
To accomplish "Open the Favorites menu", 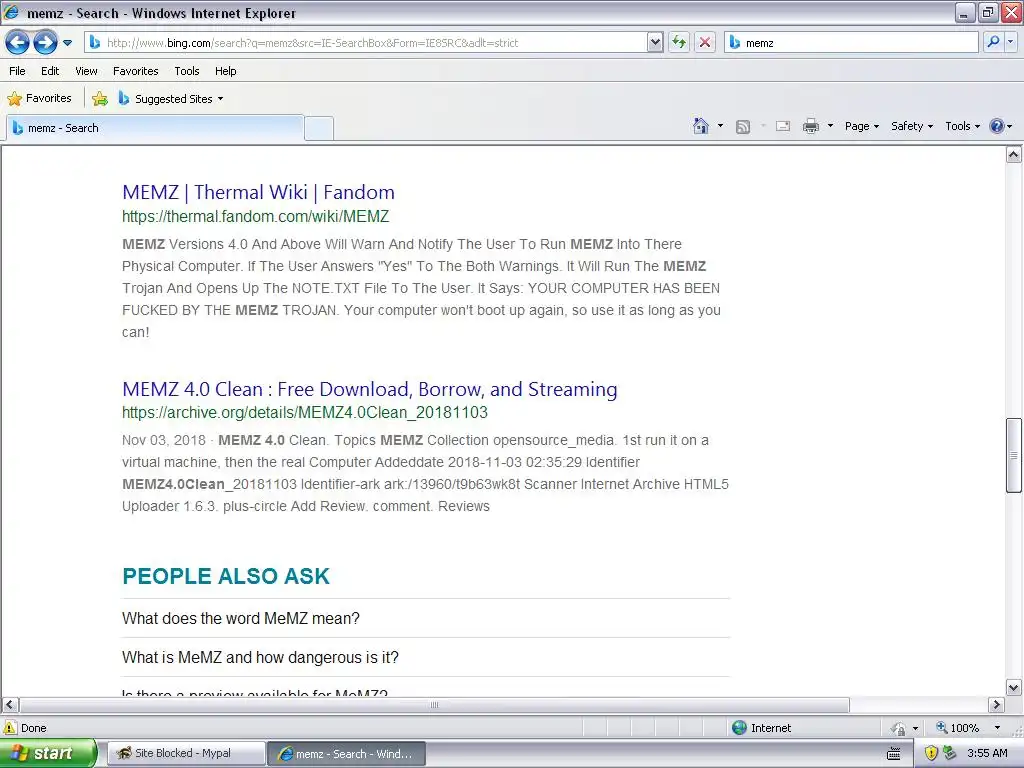I will 135,71.
